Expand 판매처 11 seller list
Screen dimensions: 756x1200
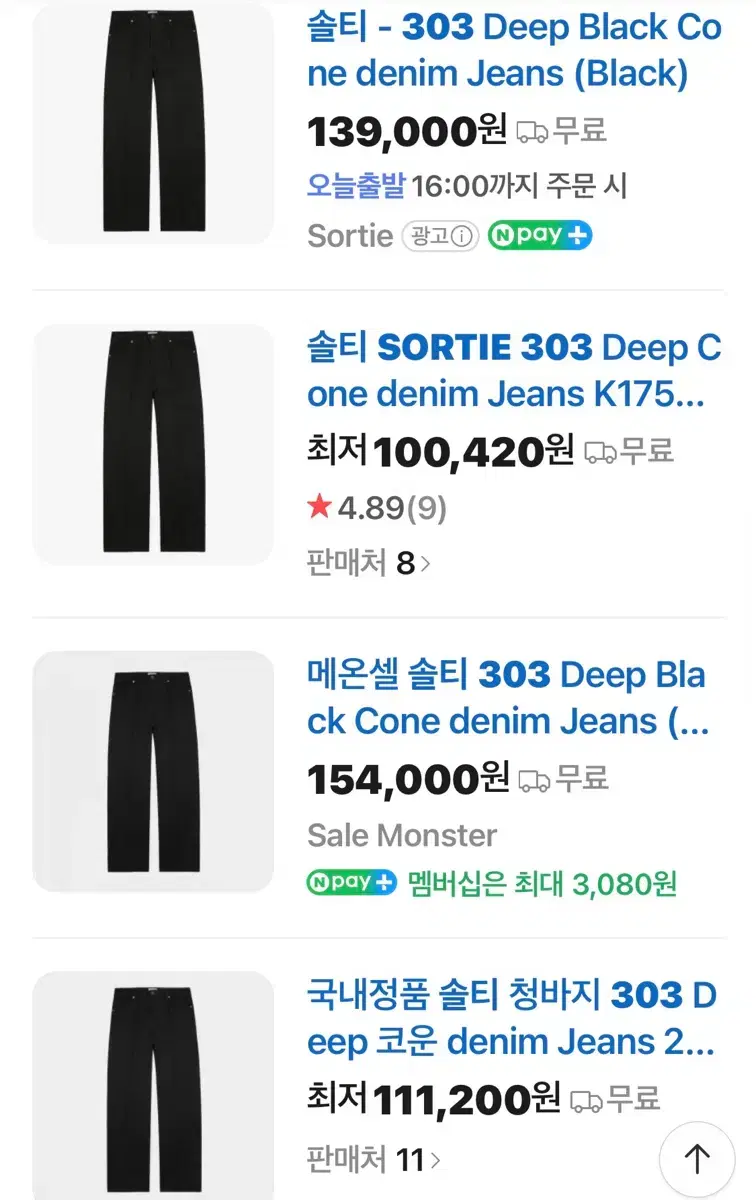pyautogui.click(x=374, y=1160)
